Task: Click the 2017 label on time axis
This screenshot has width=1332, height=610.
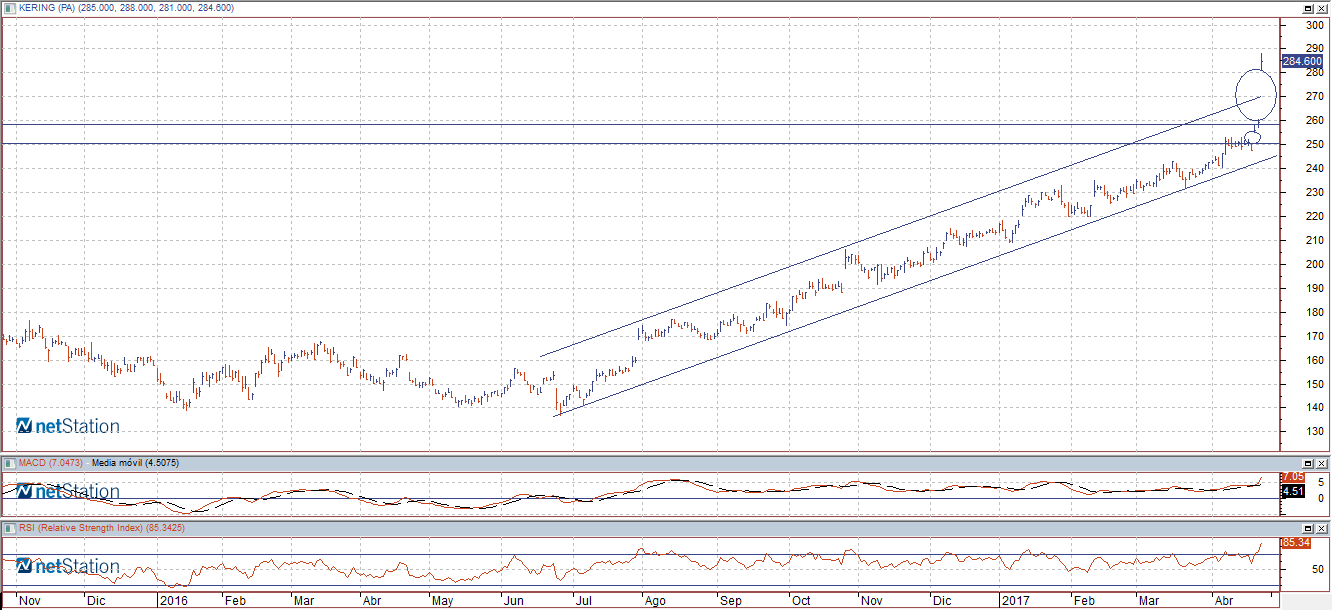Action: click(1018, 601)
